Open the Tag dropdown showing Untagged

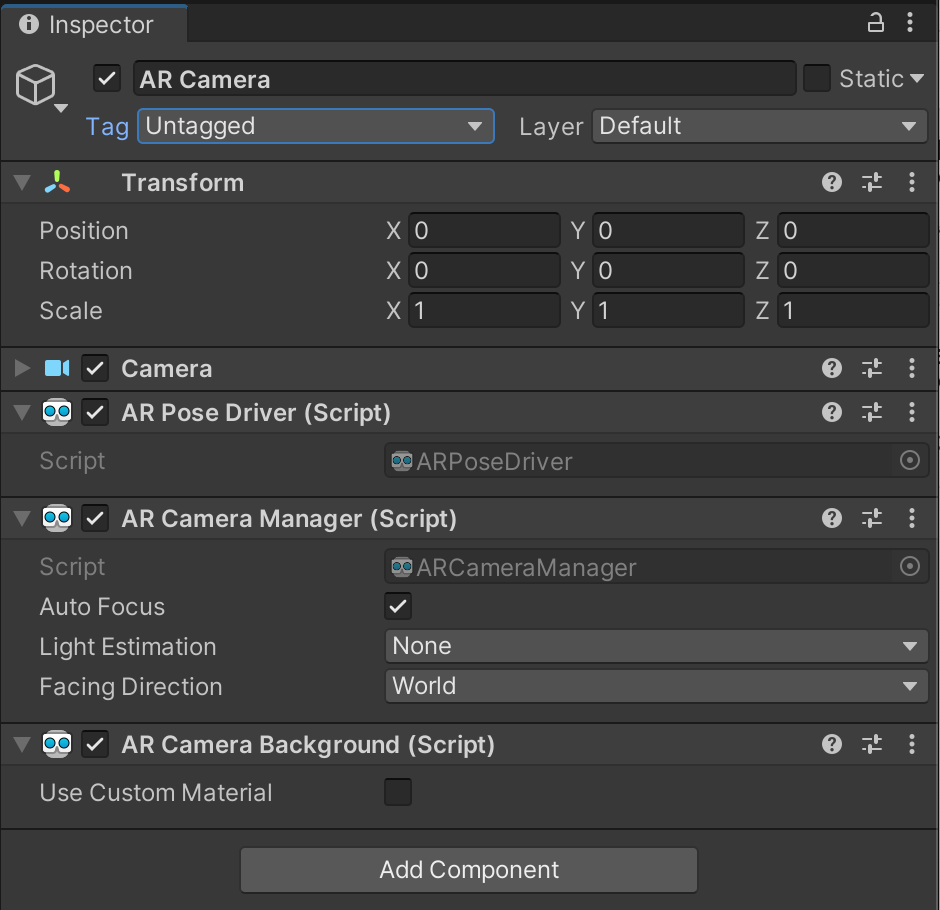click(x=315, y=126)
